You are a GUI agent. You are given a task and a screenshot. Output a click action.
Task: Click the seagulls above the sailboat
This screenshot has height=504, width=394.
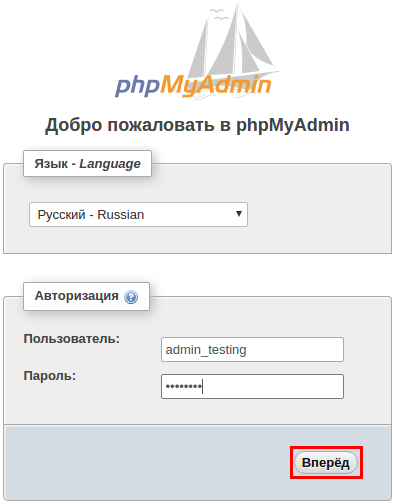[x=218, y=14]
